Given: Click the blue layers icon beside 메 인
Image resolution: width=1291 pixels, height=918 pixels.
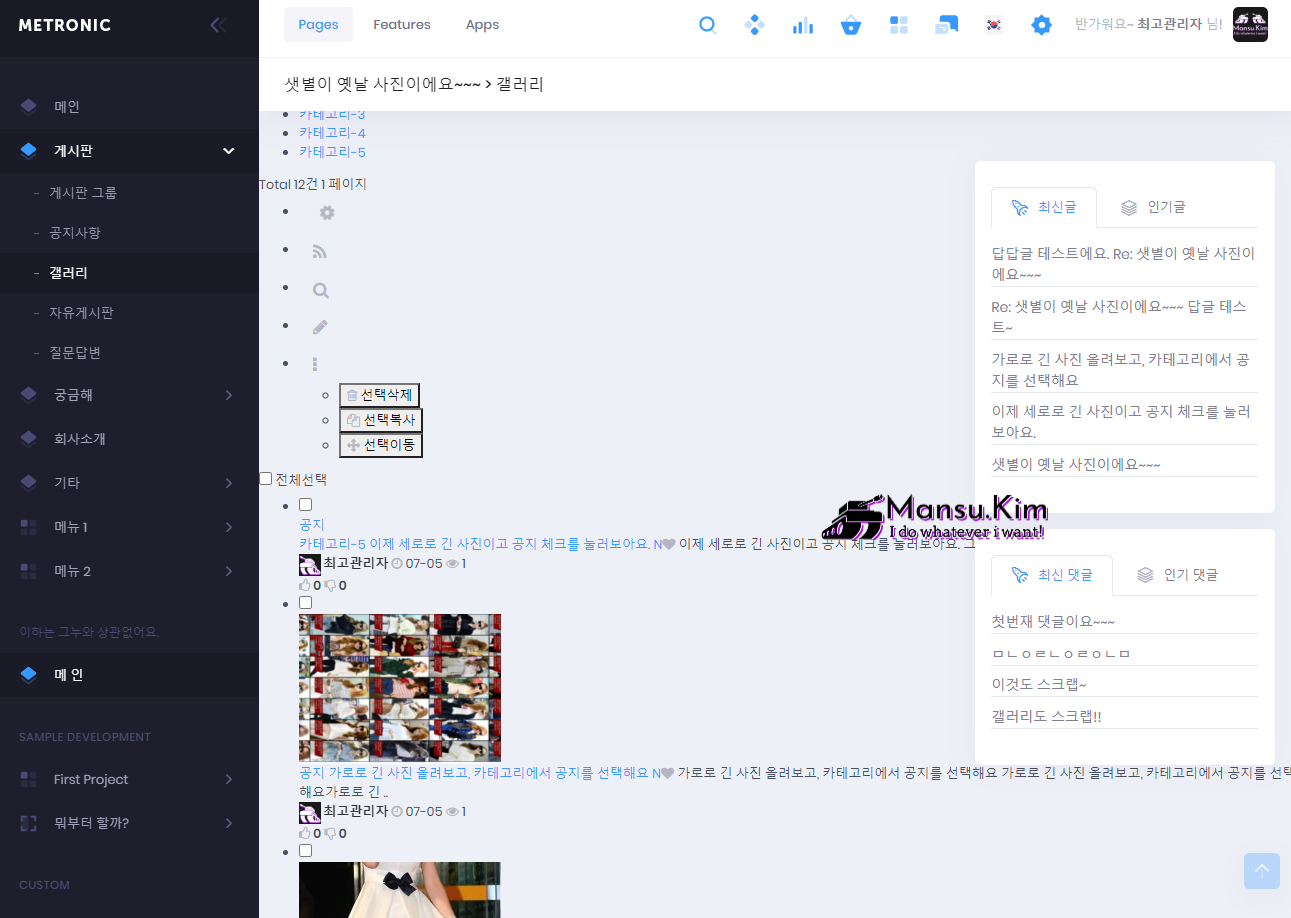Looking at the screenshot, I should (28, 675).
